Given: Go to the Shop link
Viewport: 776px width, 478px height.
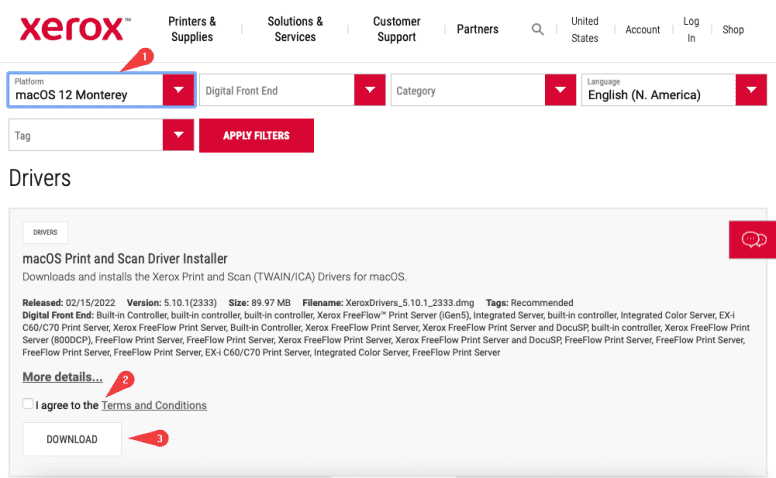Looking at the screenshot, I should click(x=733, y=30).
